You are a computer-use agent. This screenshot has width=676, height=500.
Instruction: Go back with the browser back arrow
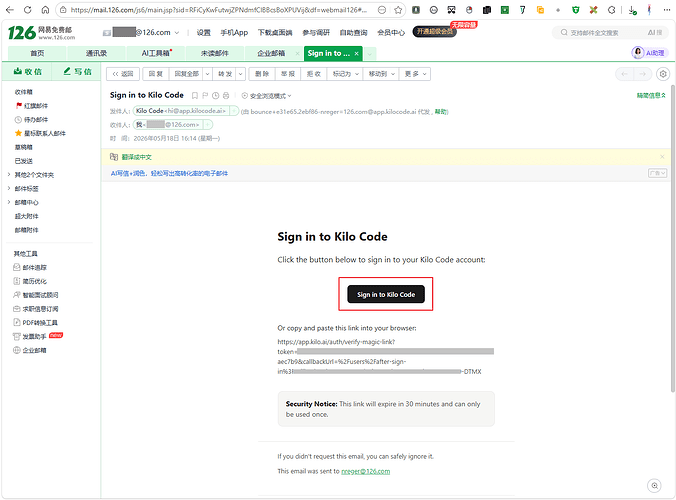click(x=10, y=10)
